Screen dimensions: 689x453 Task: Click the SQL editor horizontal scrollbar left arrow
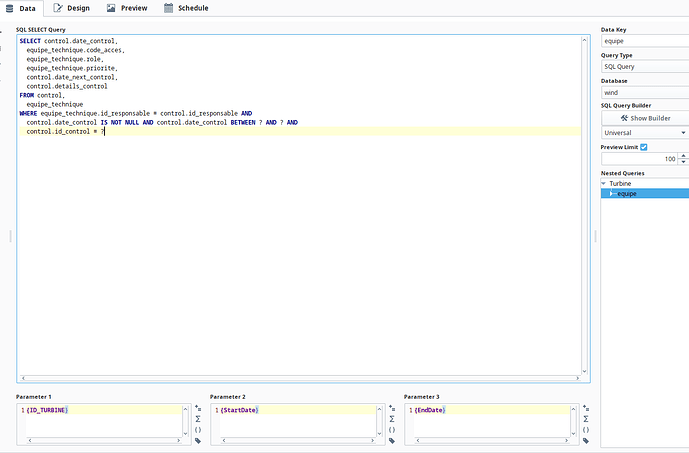23,378
